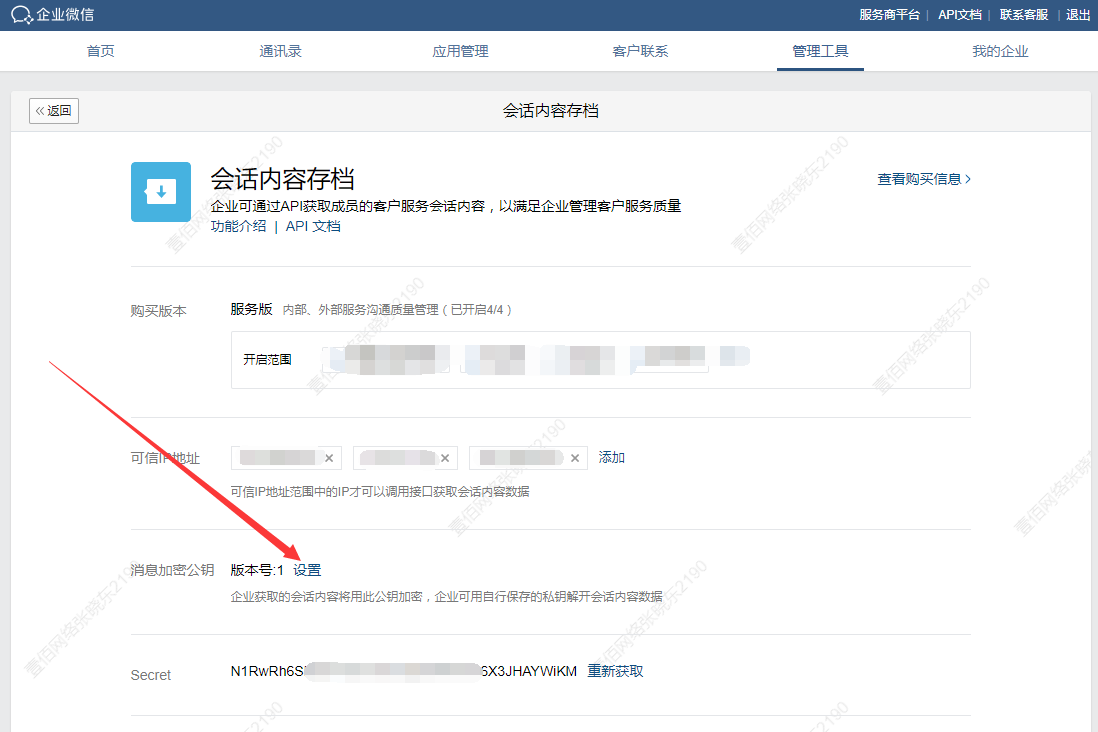Switch to the 我的企业 tab
The image size is (1098, 732).
pyautogui.click(x=1000, y=51)
